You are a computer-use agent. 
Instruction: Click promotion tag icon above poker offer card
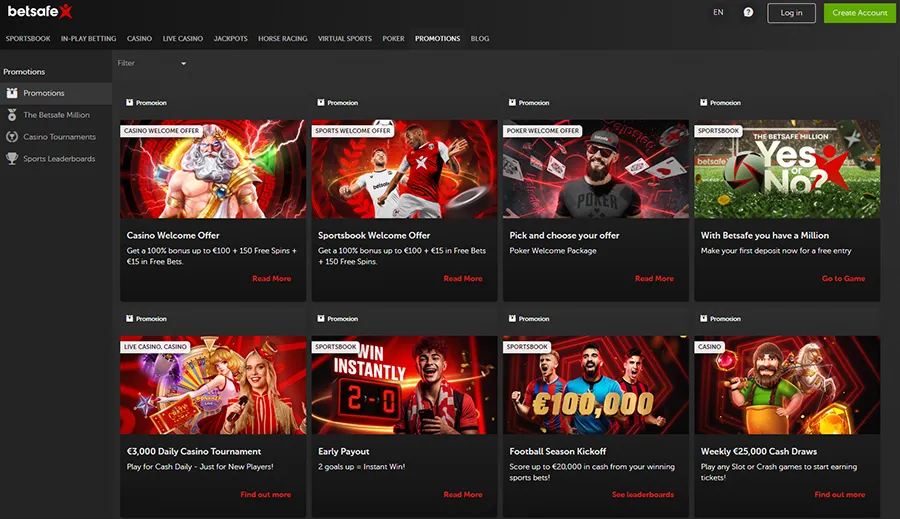[x=512, y=103]
